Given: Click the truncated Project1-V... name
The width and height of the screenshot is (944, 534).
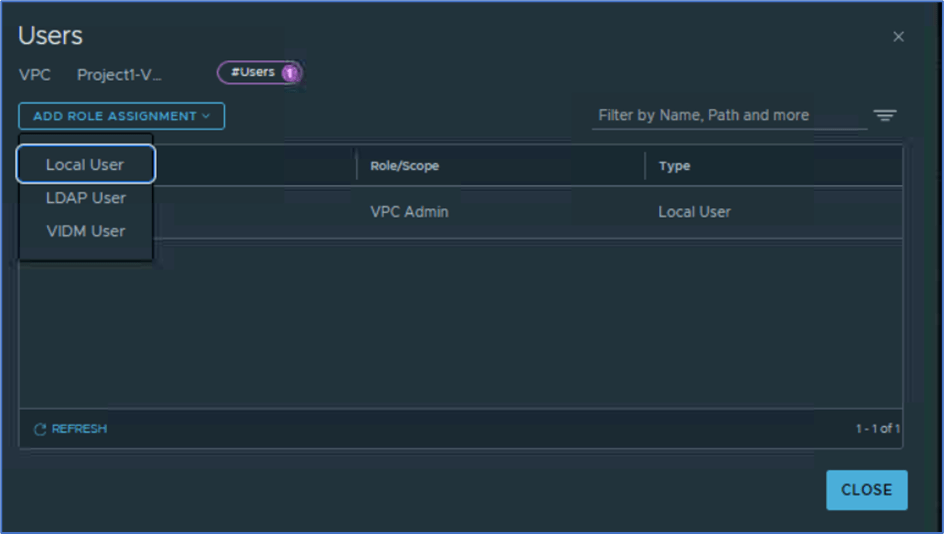Looking at the screenshot, I should (119, 75).
